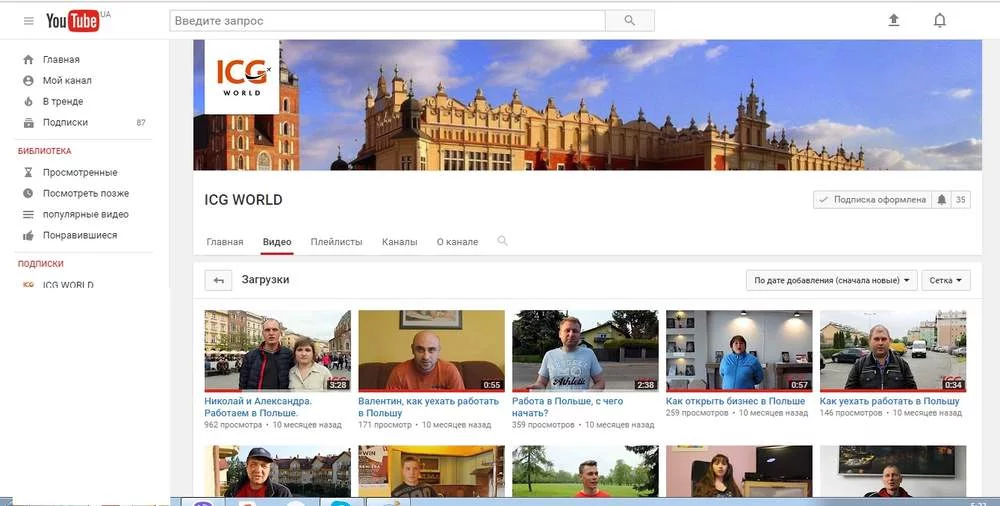Screen dimensions: 1000x506
Task: Open video title Как уехать работать в Польшу
Action: (890, 401)
